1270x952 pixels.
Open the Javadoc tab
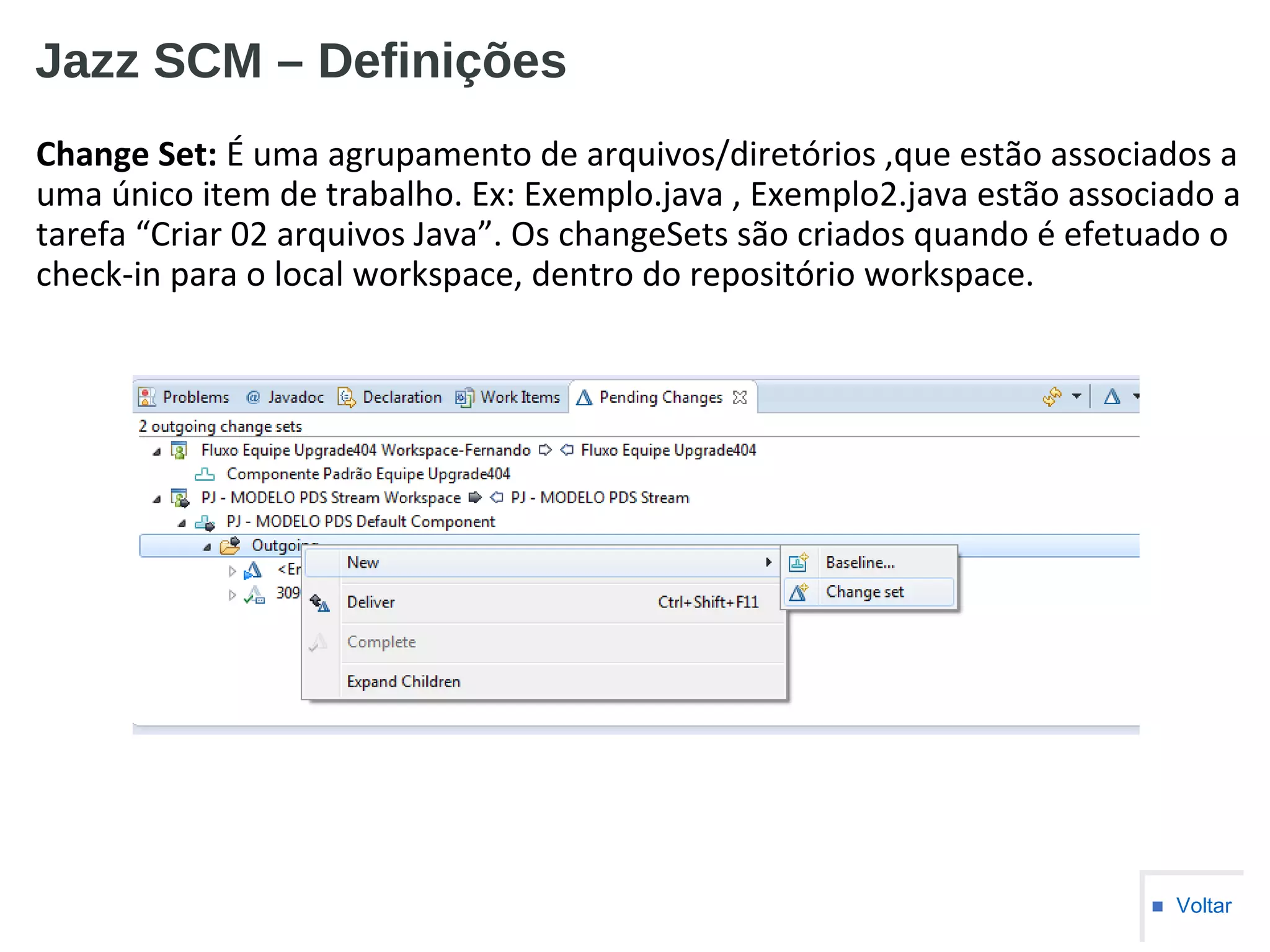click(x=285, y=397)
